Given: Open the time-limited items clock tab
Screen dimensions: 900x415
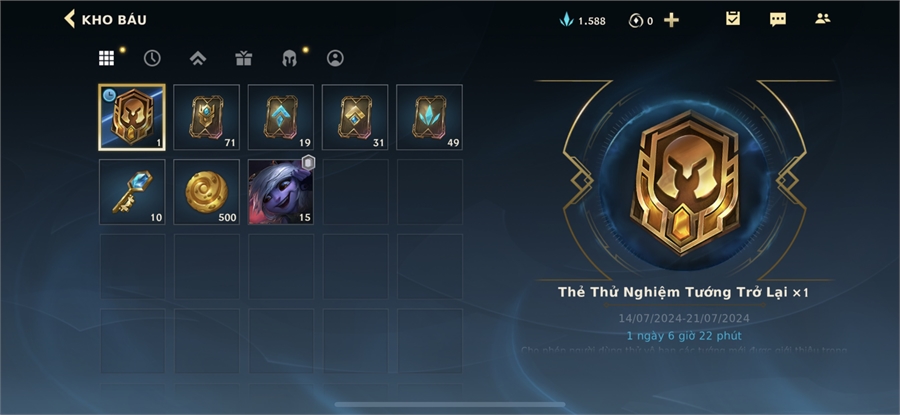Looking at the screenshot, I should [x=152, y=58].
